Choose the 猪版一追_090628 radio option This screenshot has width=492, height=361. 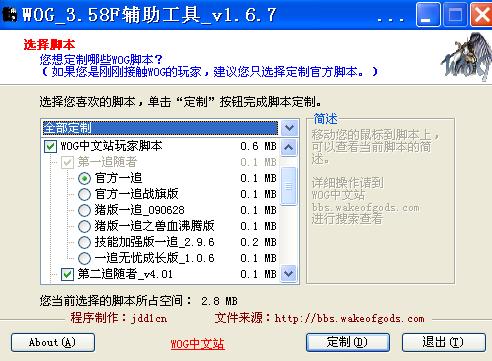[84, 210]
